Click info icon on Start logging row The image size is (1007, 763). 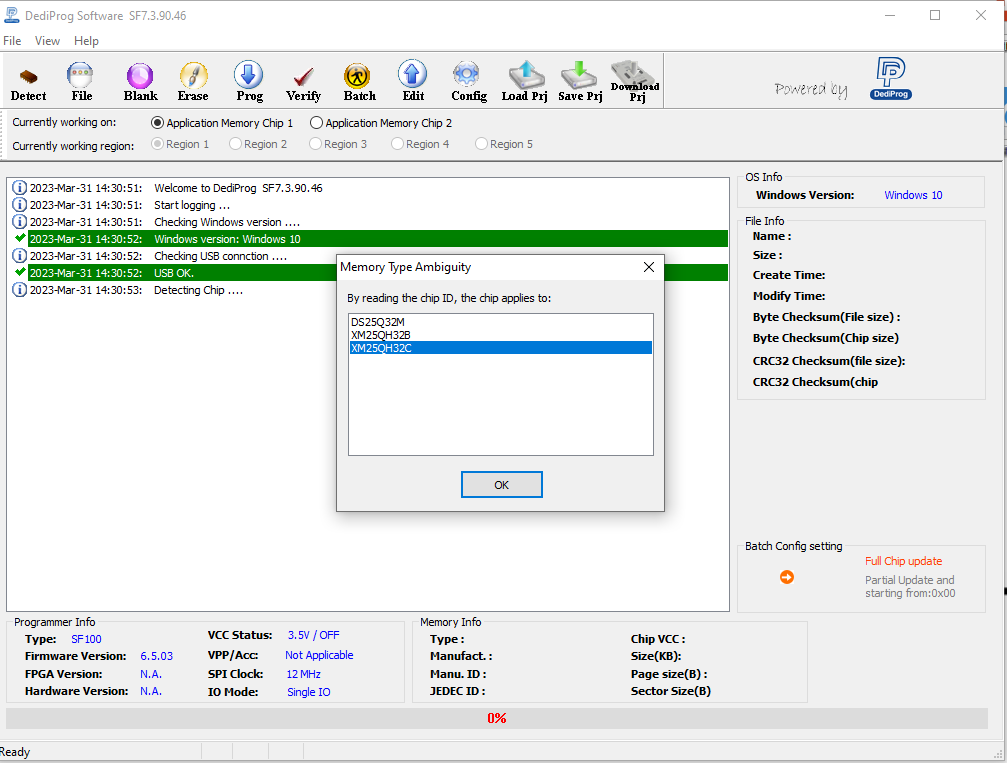pyautogui.click(x=20, y=204)
